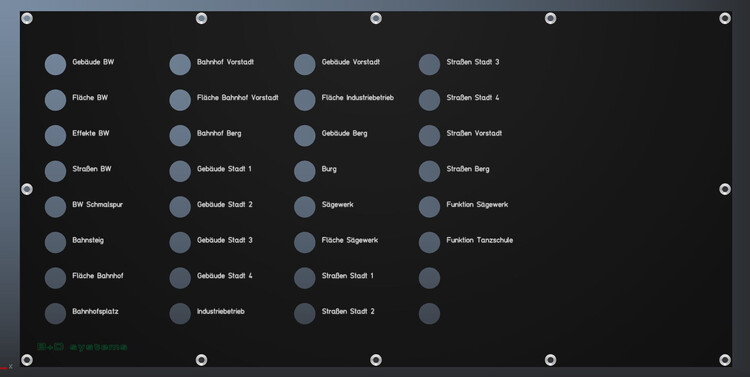Click the Gebäude Vorstadt switch hole
750x377 pixels.
(305, 65)
